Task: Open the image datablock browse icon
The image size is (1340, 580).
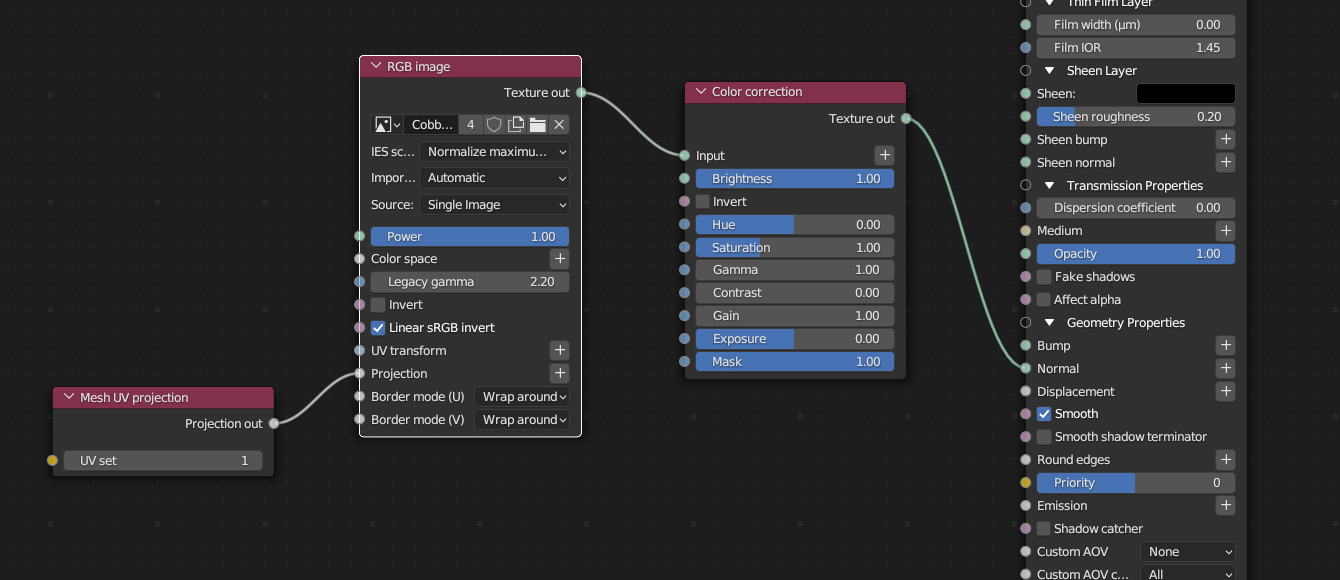Action: point(387,125)
